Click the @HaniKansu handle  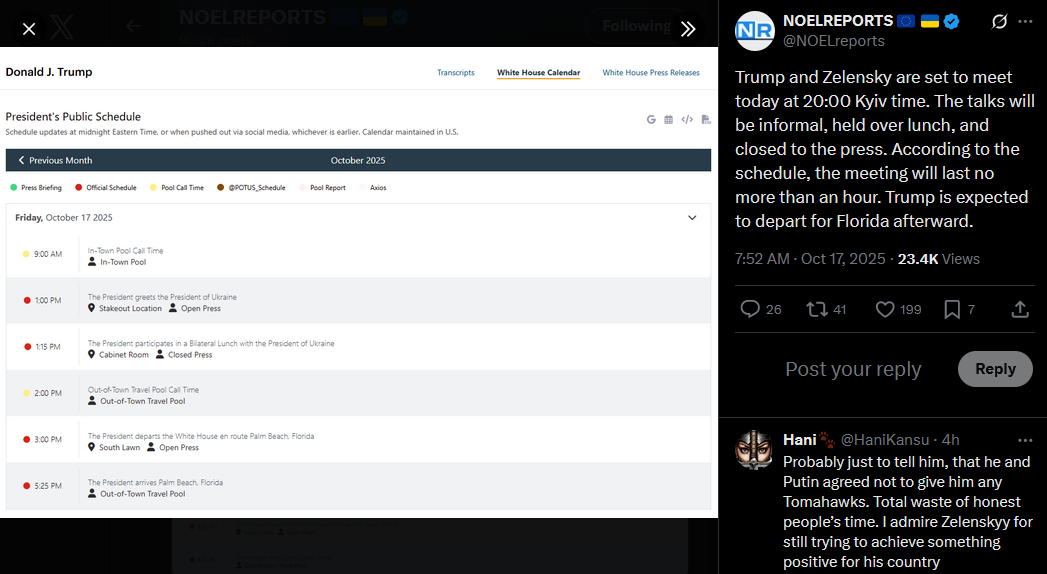[885, 440]
